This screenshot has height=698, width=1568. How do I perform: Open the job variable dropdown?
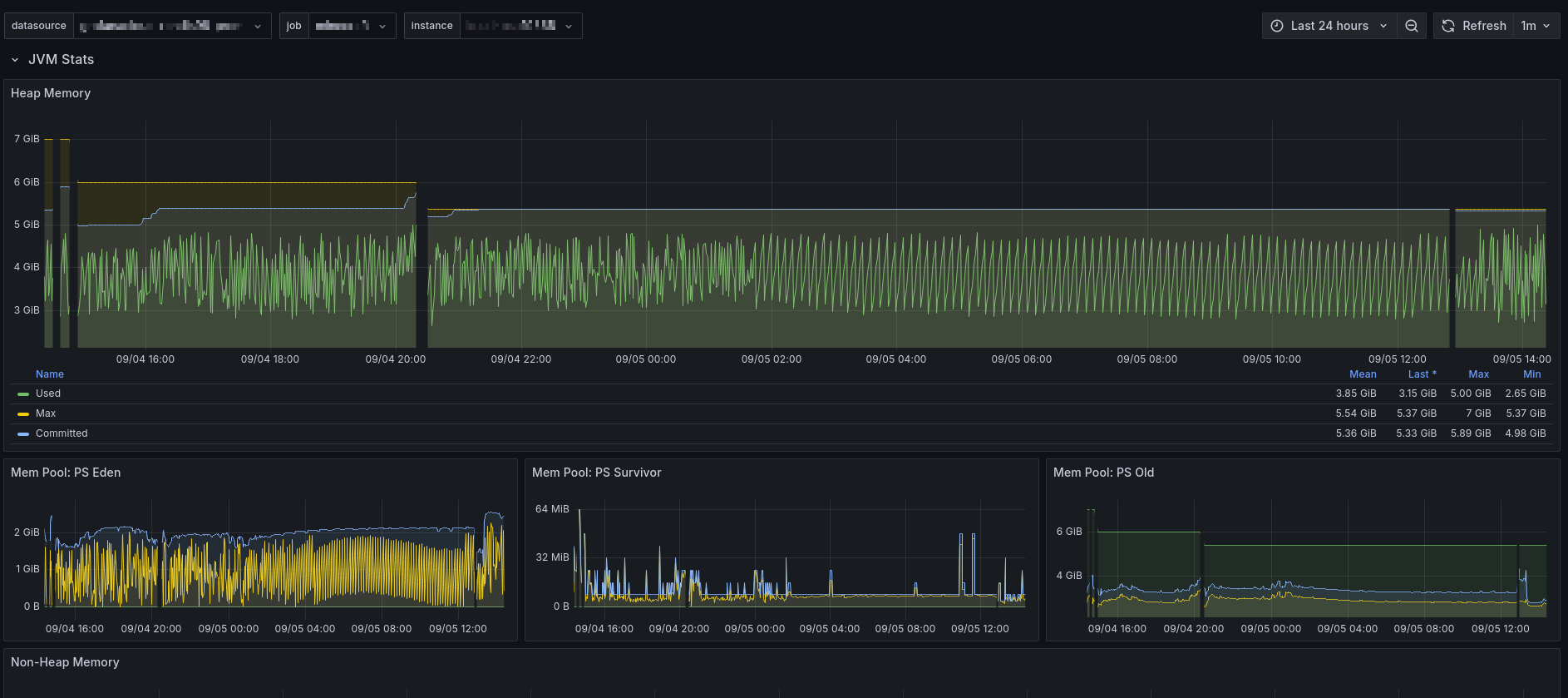[352, 26]
